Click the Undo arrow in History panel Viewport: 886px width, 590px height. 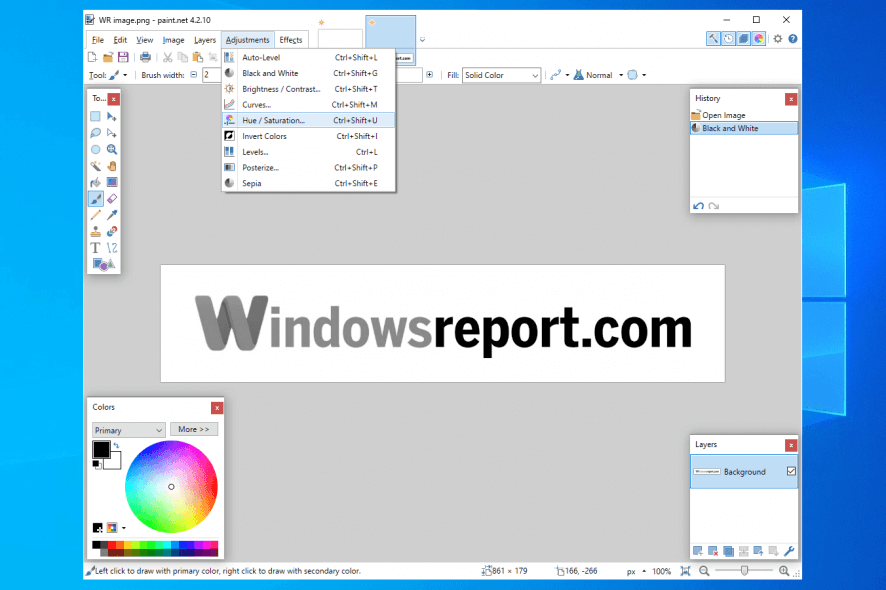click(698, 206)
